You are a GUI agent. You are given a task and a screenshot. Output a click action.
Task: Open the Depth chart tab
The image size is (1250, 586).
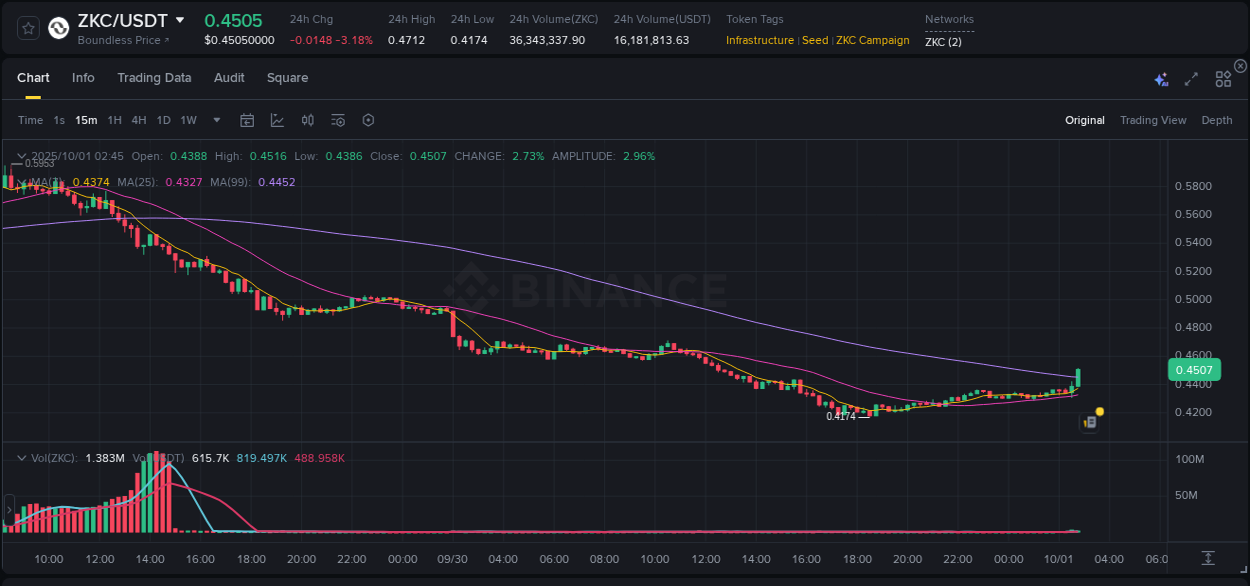[x=1216, y=120]
